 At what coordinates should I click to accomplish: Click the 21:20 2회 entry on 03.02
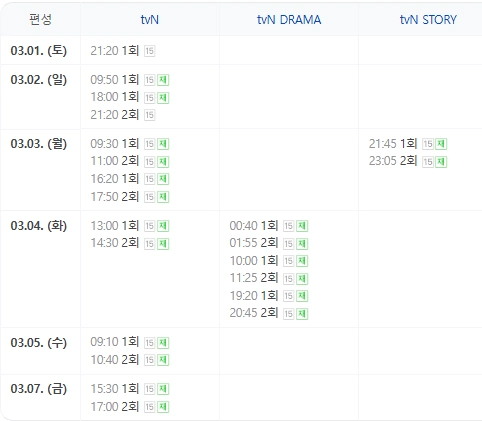pyautogui.click(x=114, y=115)
